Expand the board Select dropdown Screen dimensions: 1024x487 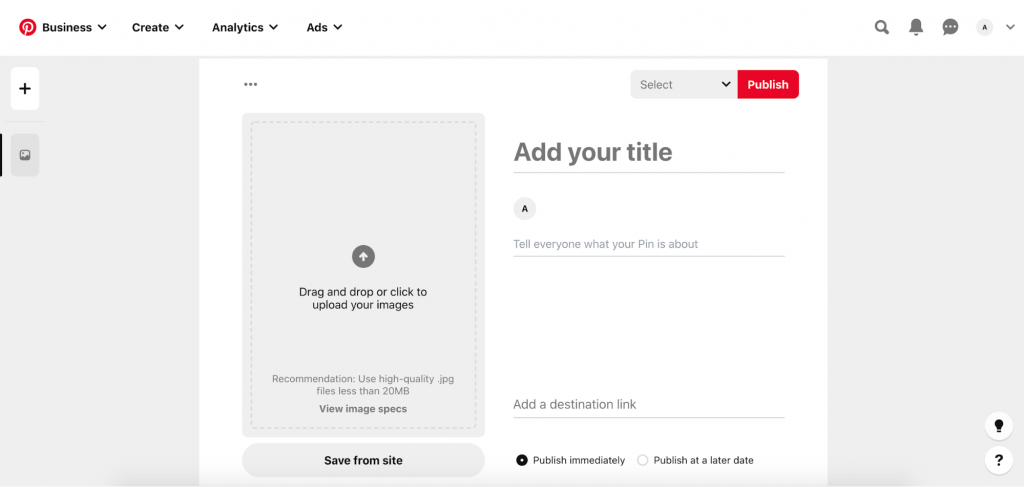tap(684, 85)
